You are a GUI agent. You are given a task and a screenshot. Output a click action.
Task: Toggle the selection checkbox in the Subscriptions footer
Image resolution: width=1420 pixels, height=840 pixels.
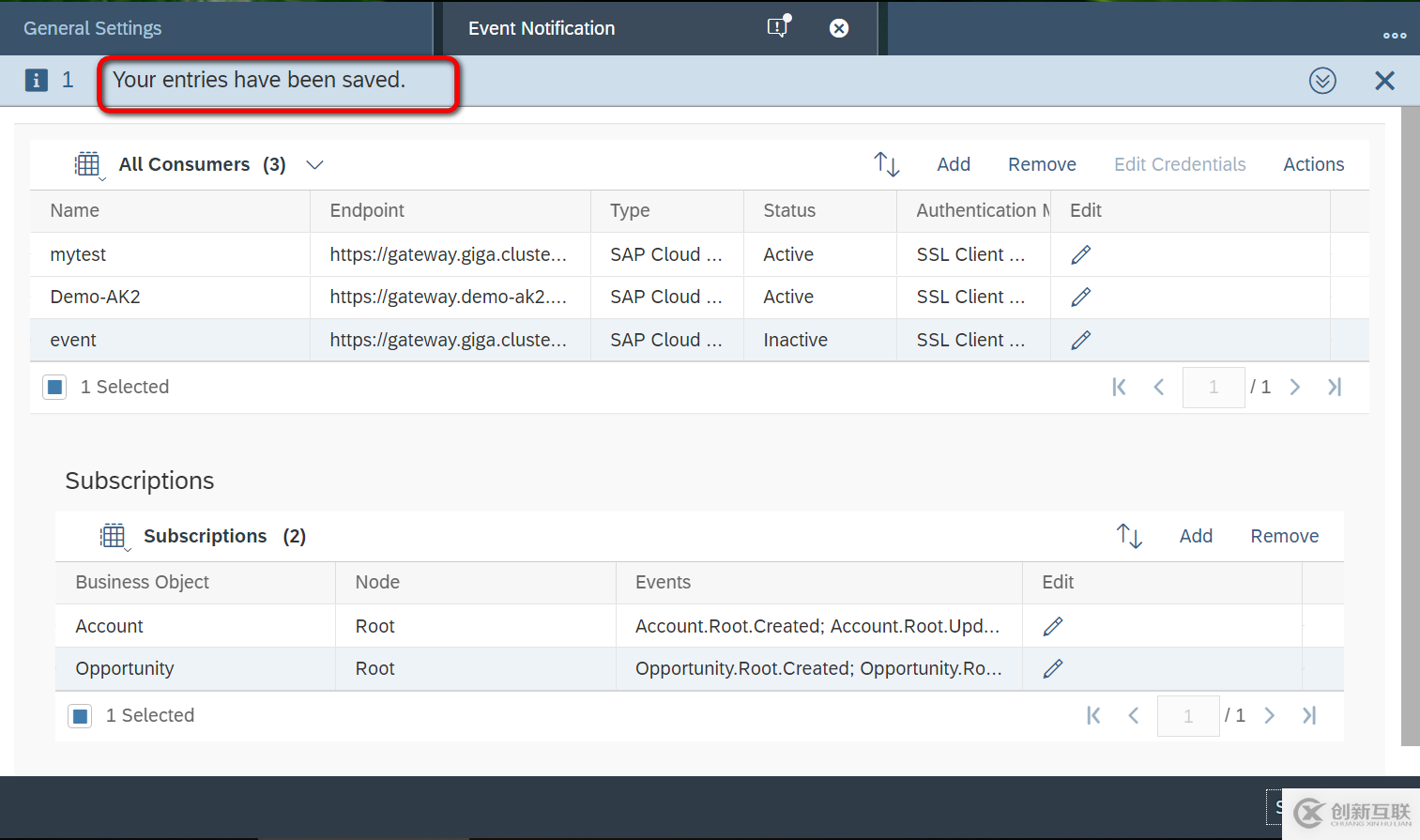click(x=80, y=714)
